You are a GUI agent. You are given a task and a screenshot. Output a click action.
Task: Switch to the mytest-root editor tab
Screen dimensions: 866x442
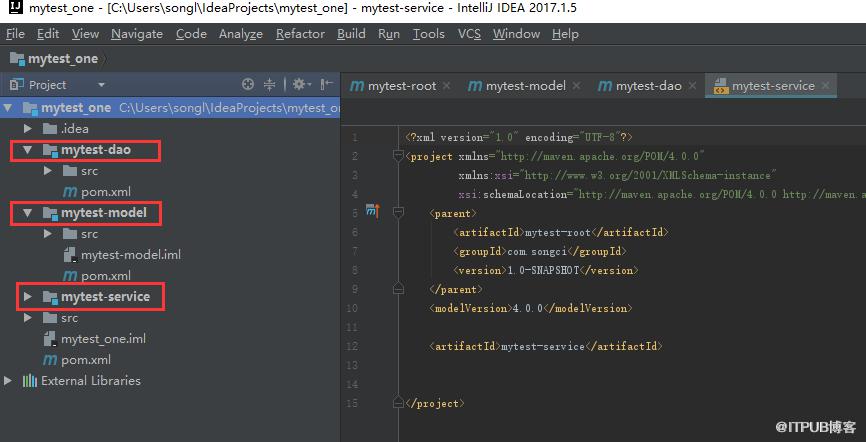(402, 86)
